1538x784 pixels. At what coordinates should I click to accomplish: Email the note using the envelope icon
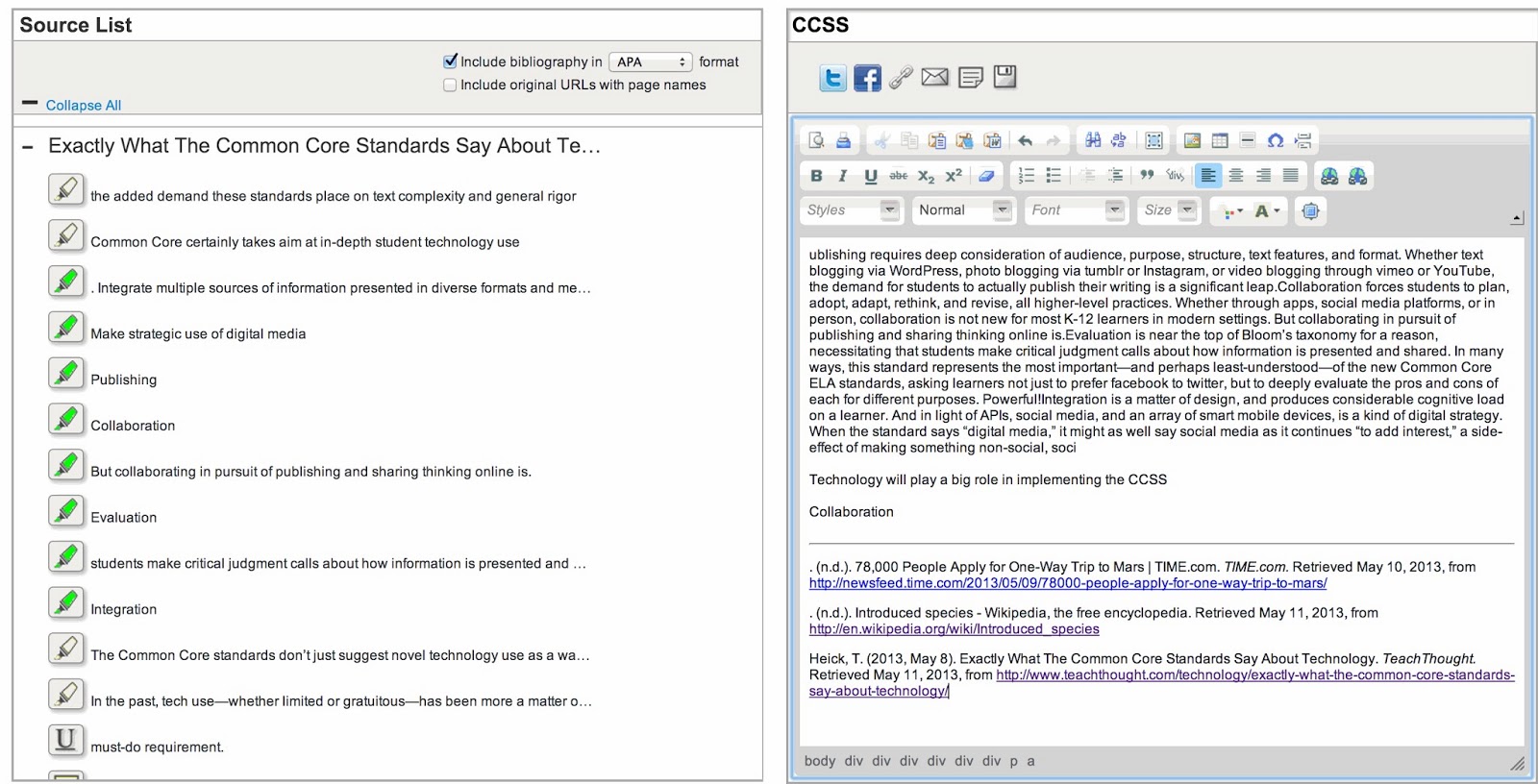click(x=934, y=78)
